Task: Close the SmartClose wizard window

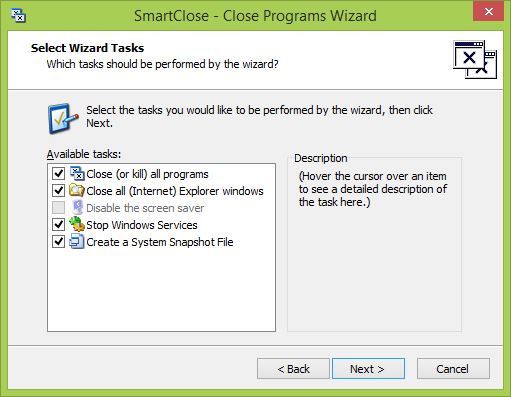Action: click(x=488, y=12)
